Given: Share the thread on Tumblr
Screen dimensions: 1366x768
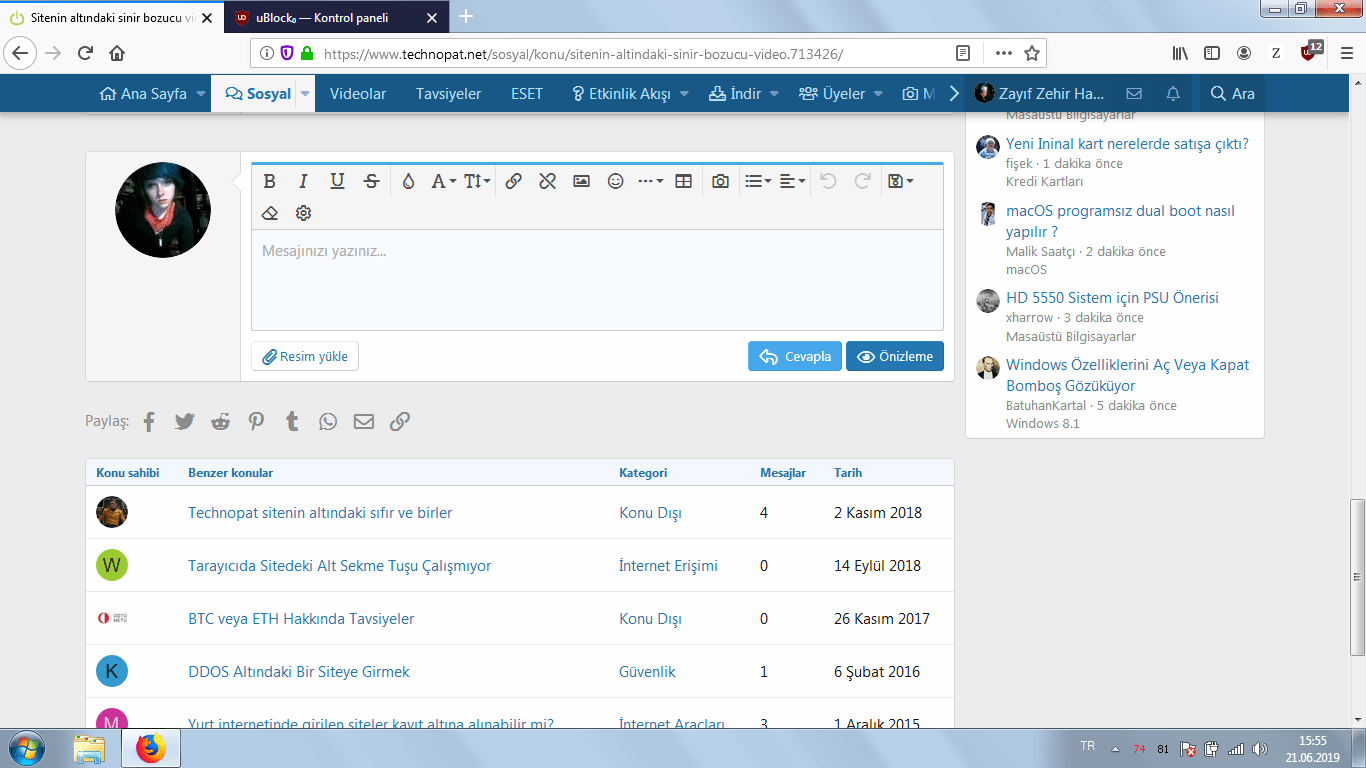Looking at the screenshot, I should tap(292, 422).
